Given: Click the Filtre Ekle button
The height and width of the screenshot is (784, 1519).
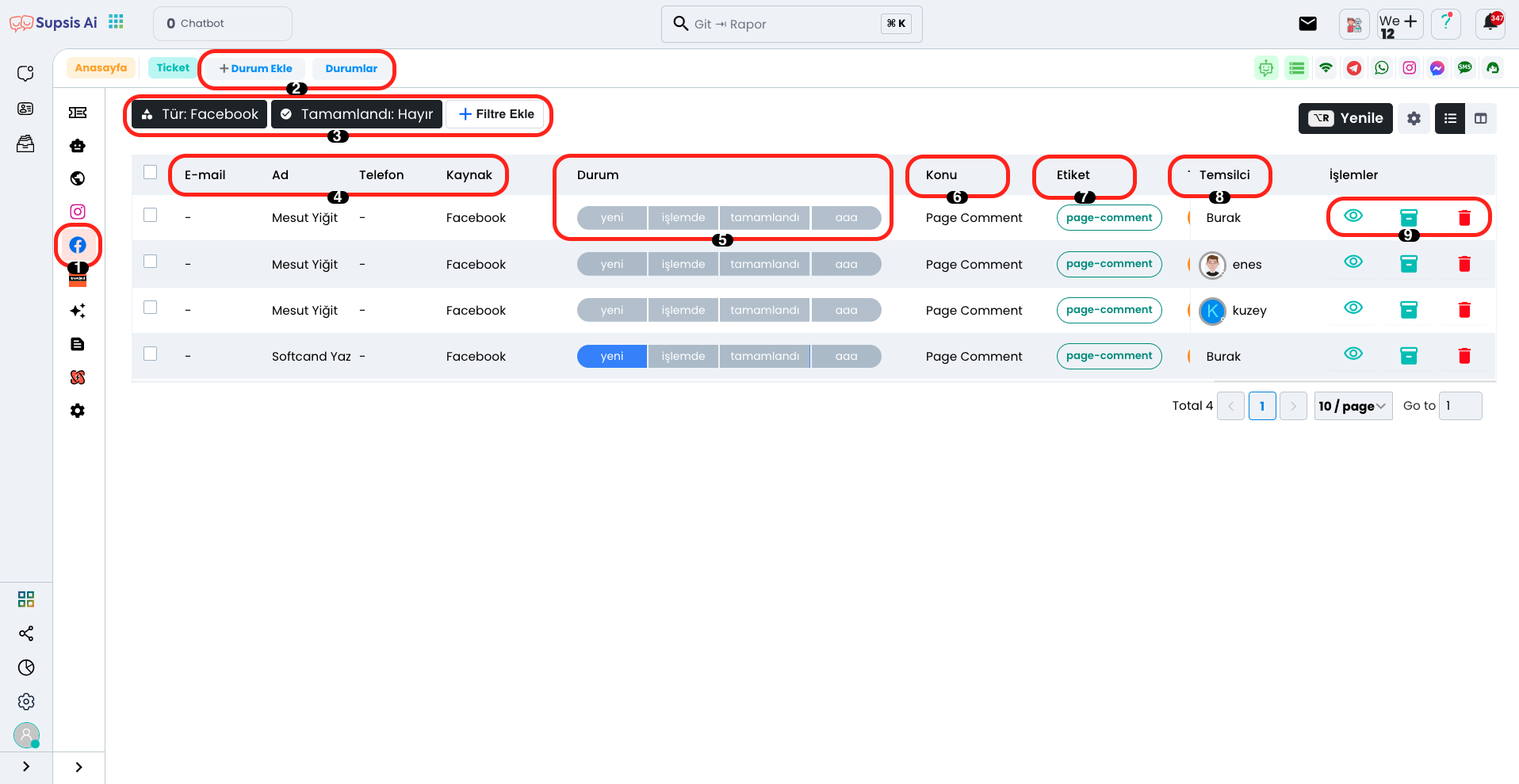Looking at the screenshot, I should pos(496,114).
